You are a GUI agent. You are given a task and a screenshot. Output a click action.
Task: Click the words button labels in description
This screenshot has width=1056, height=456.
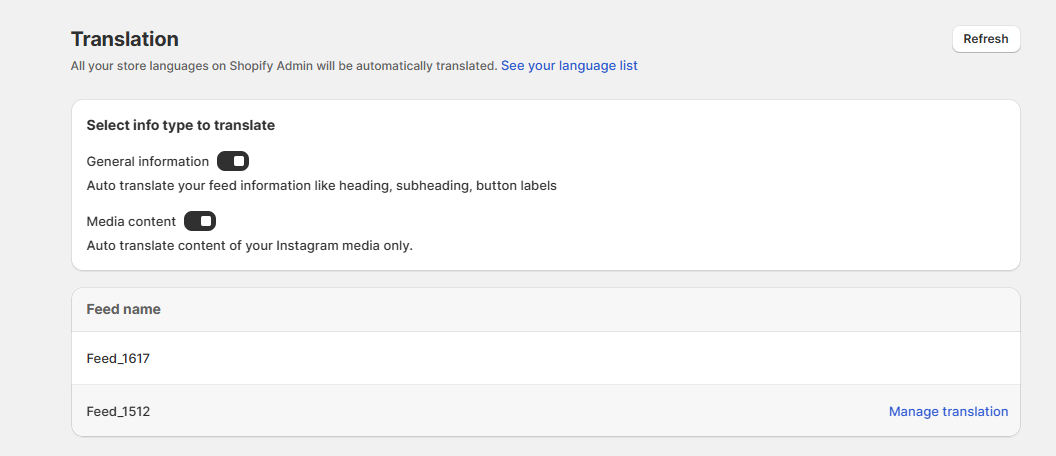[517, 186]
